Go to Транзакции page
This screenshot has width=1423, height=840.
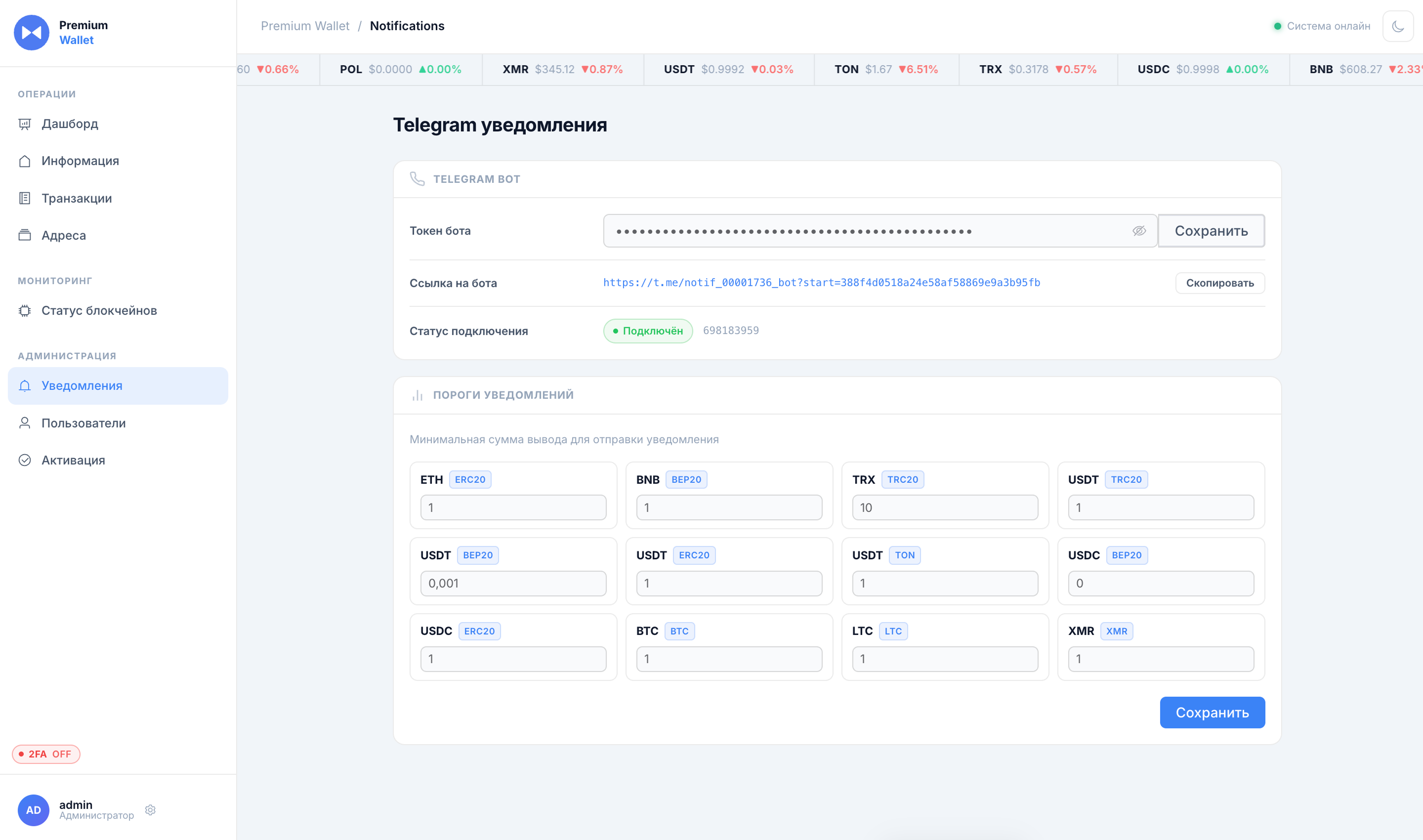click(x=118, y=198)
